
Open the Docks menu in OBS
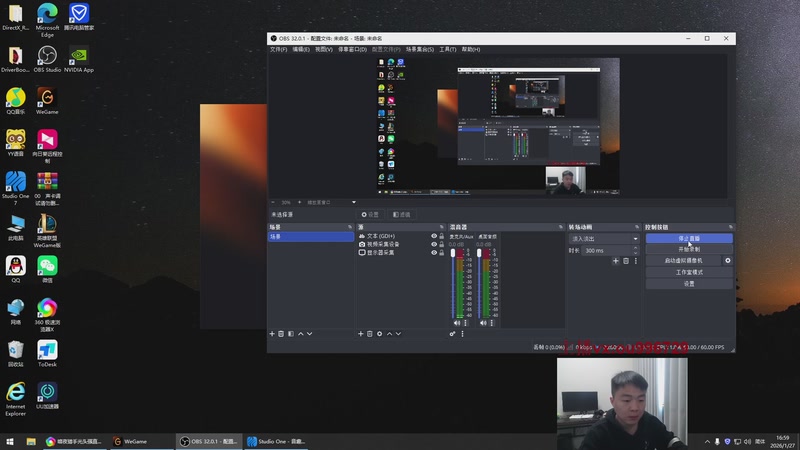[353, 49]
